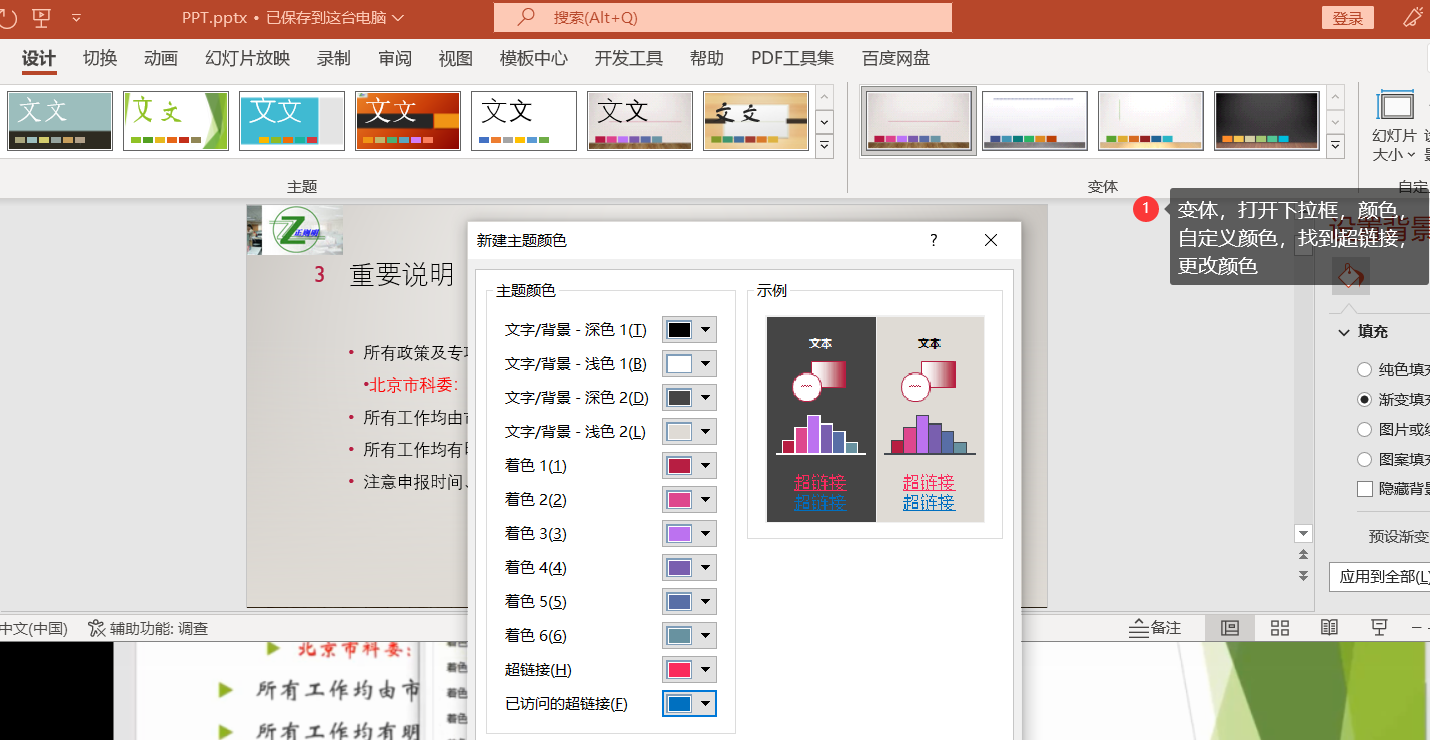Expand the 变体 variants gallery more arrow
This screenshot has height=740, width=1430.
click(x=1336, y=146)
